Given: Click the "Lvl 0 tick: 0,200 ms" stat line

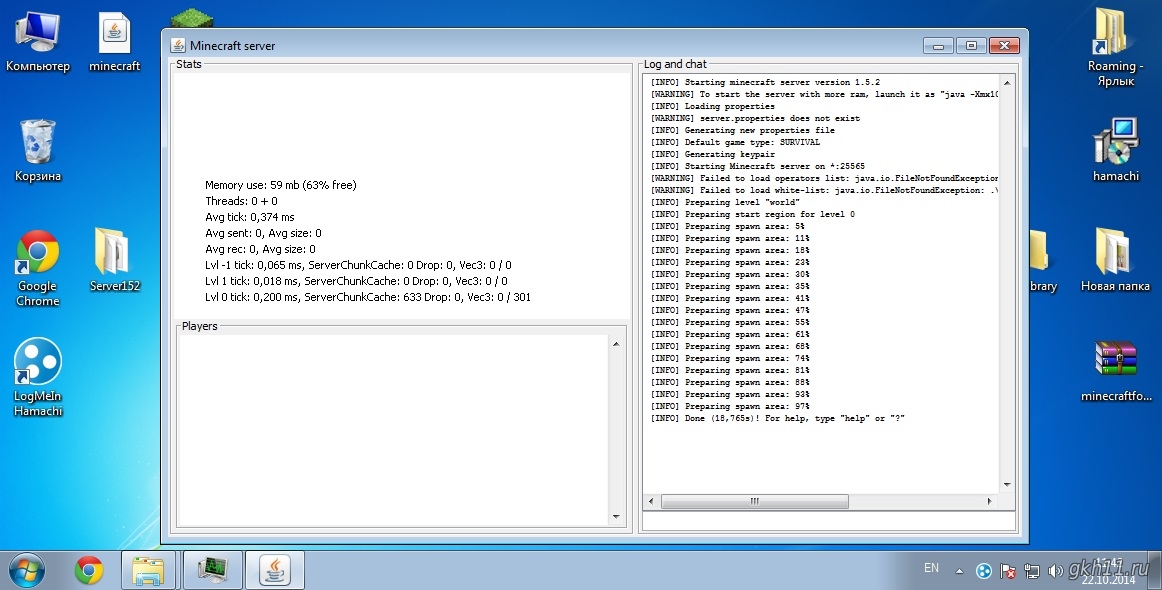Looking at the screenshot, I should pyautogui.click(x=368, y=297).
